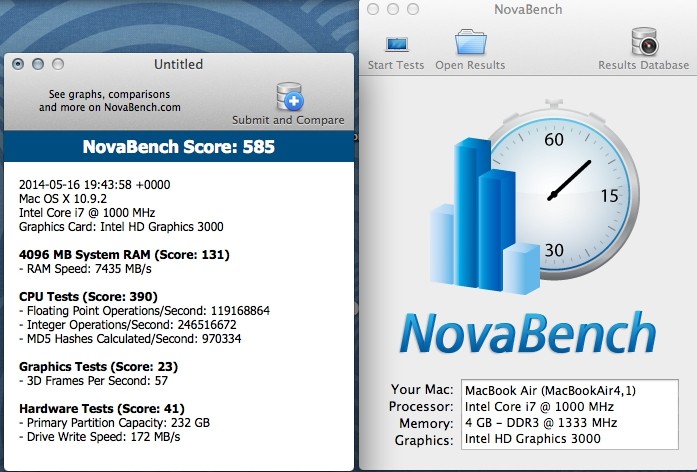
Task: Click the Start Tests laptop icon
Action: tap(396, 43)
